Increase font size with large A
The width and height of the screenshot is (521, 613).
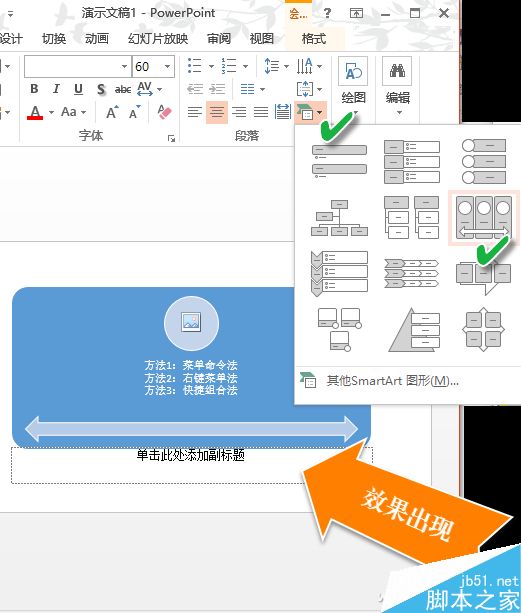pos(112,113)
